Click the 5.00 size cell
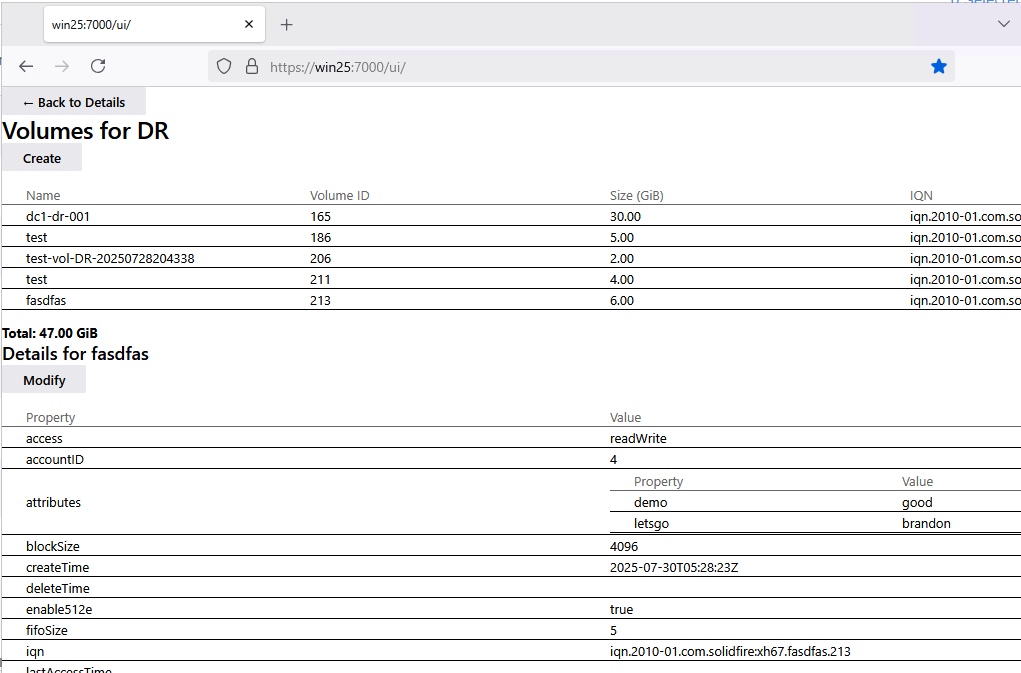 [622, 238]
